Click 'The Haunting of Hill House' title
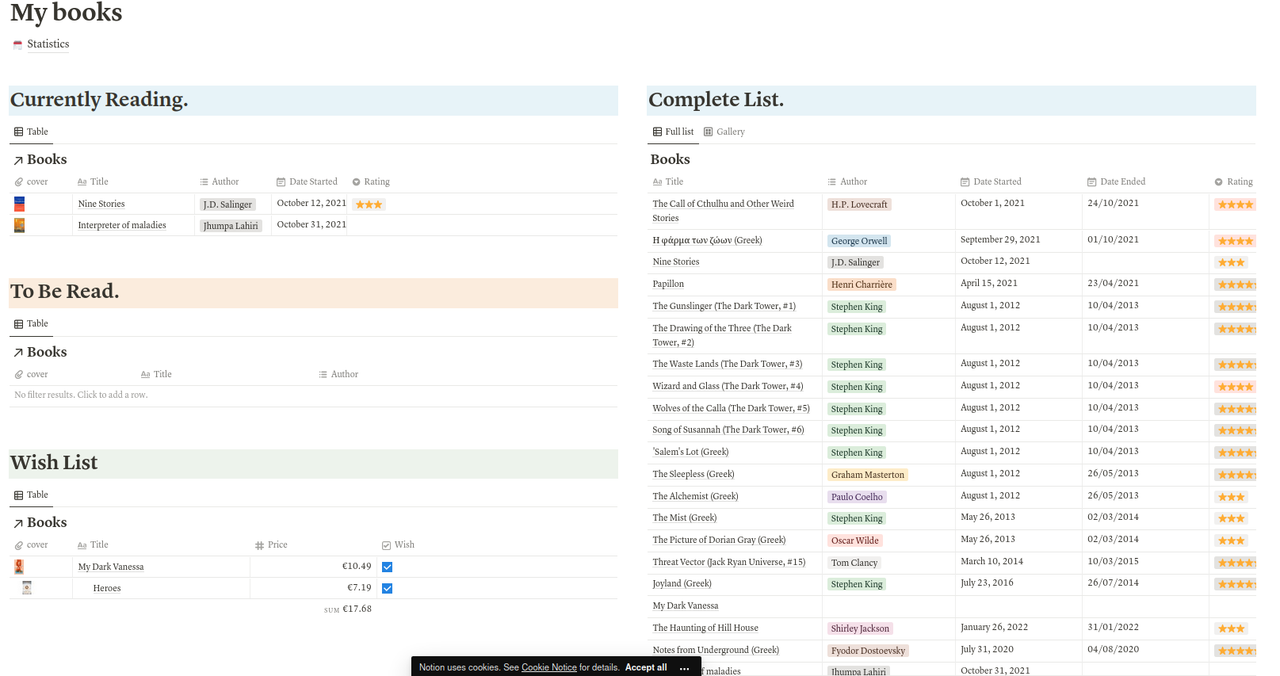This screenshot has height=676, width=1280. 705,628
